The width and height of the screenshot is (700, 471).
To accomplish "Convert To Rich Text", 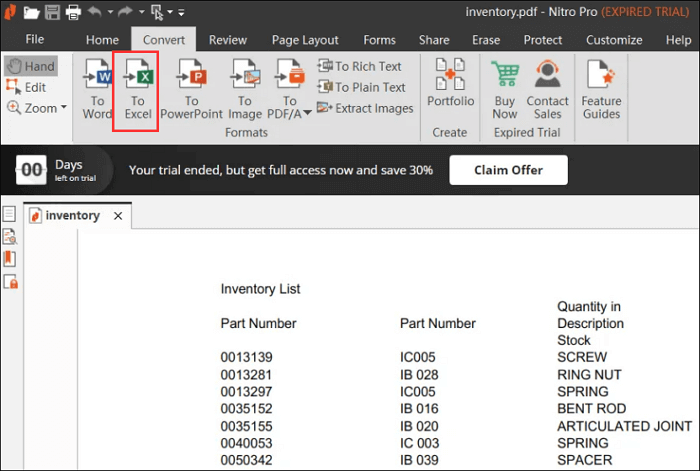I will (x=359, y=66).
